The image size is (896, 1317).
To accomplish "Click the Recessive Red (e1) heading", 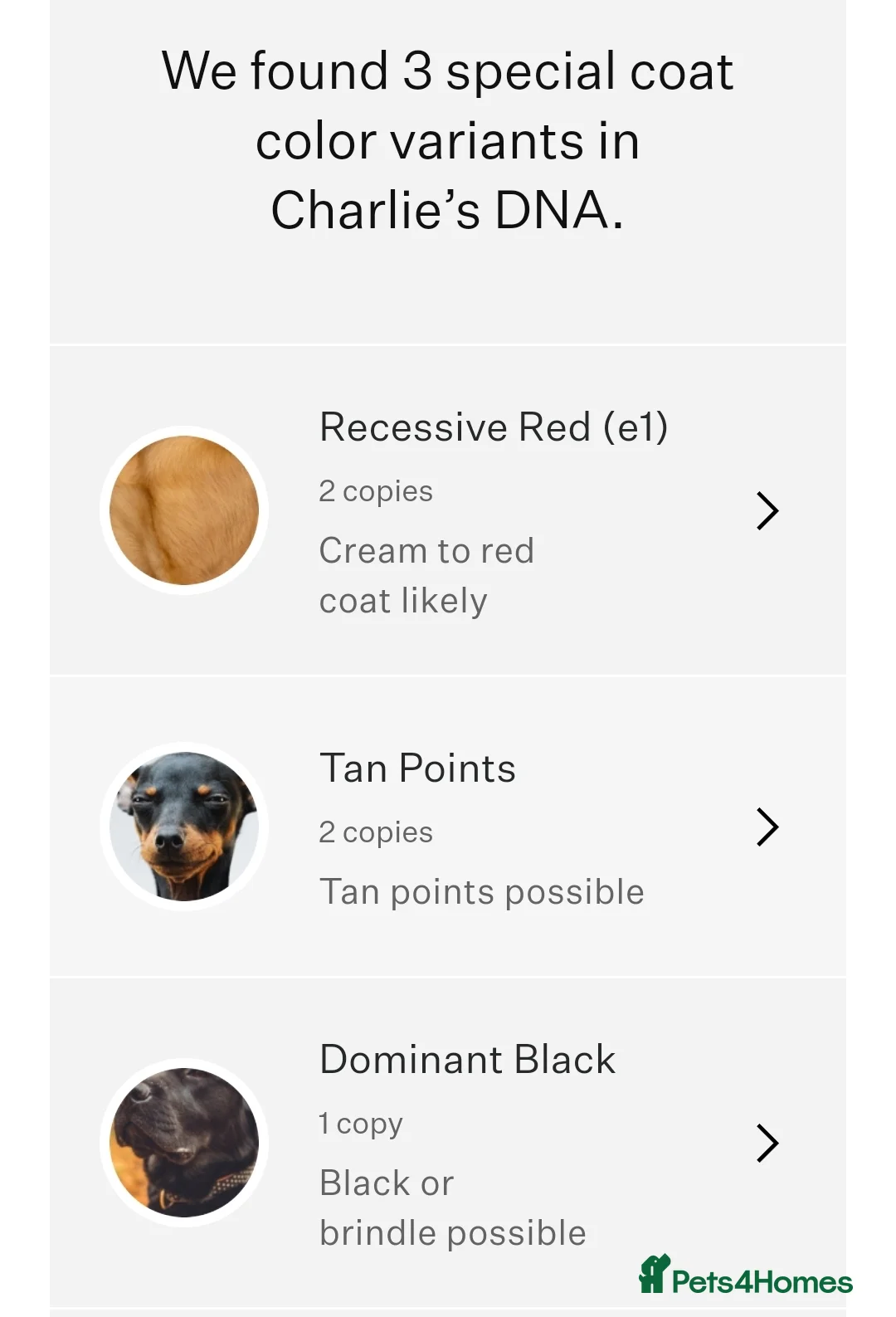I will click(496, 427).
